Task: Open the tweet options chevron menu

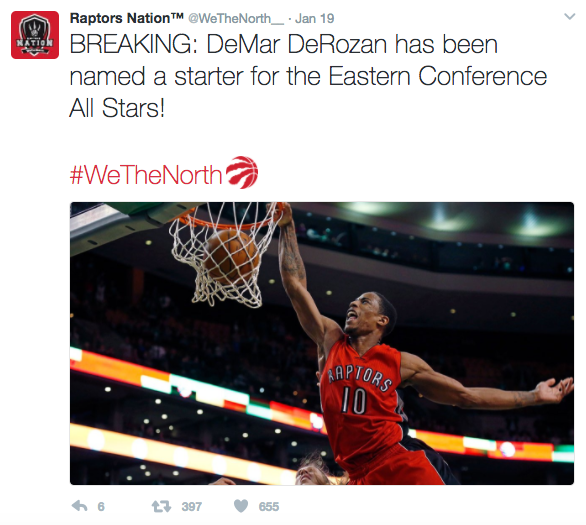Action: point(569,16)
